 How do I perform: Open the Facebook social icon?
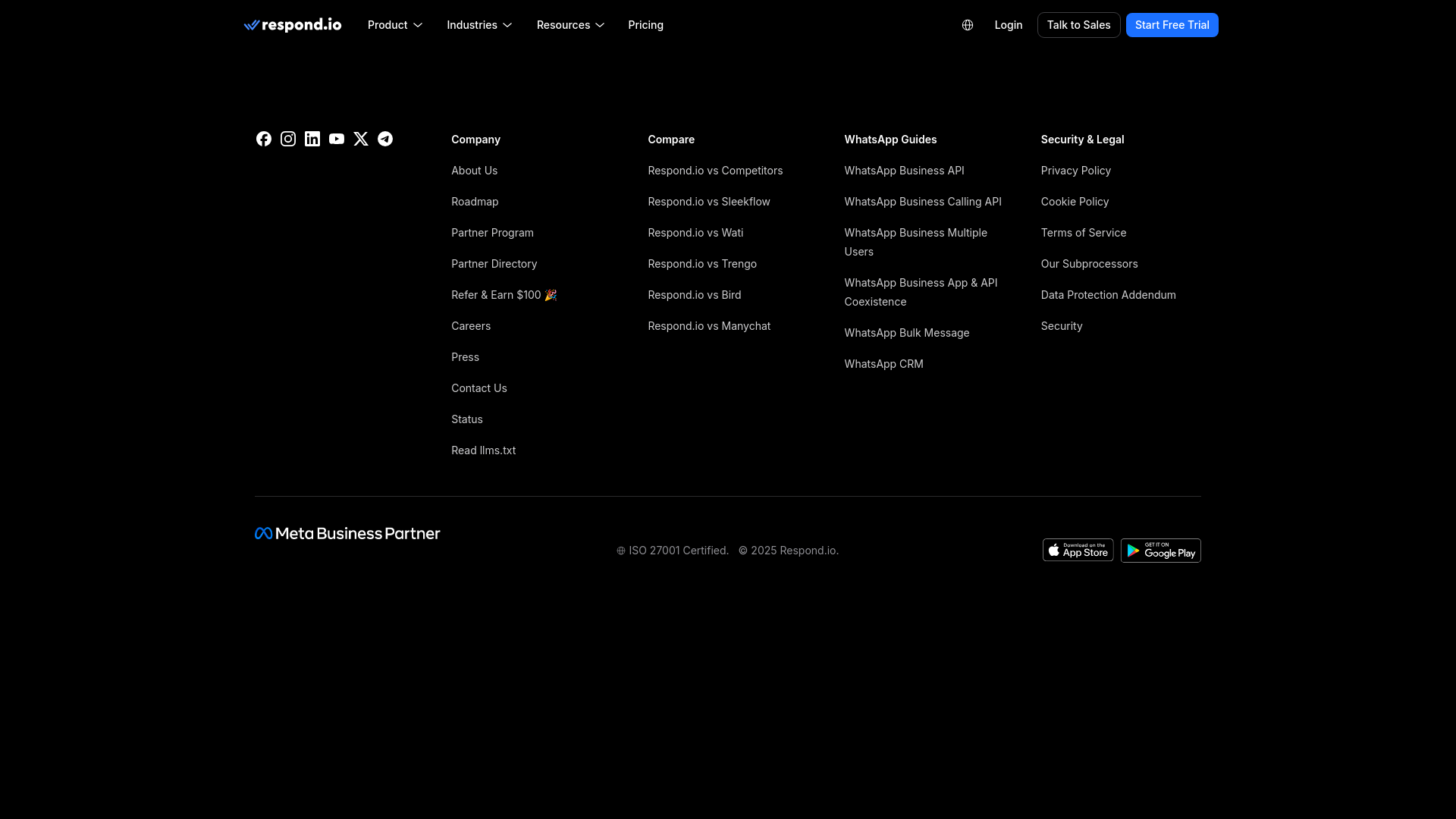pos(264,139)
